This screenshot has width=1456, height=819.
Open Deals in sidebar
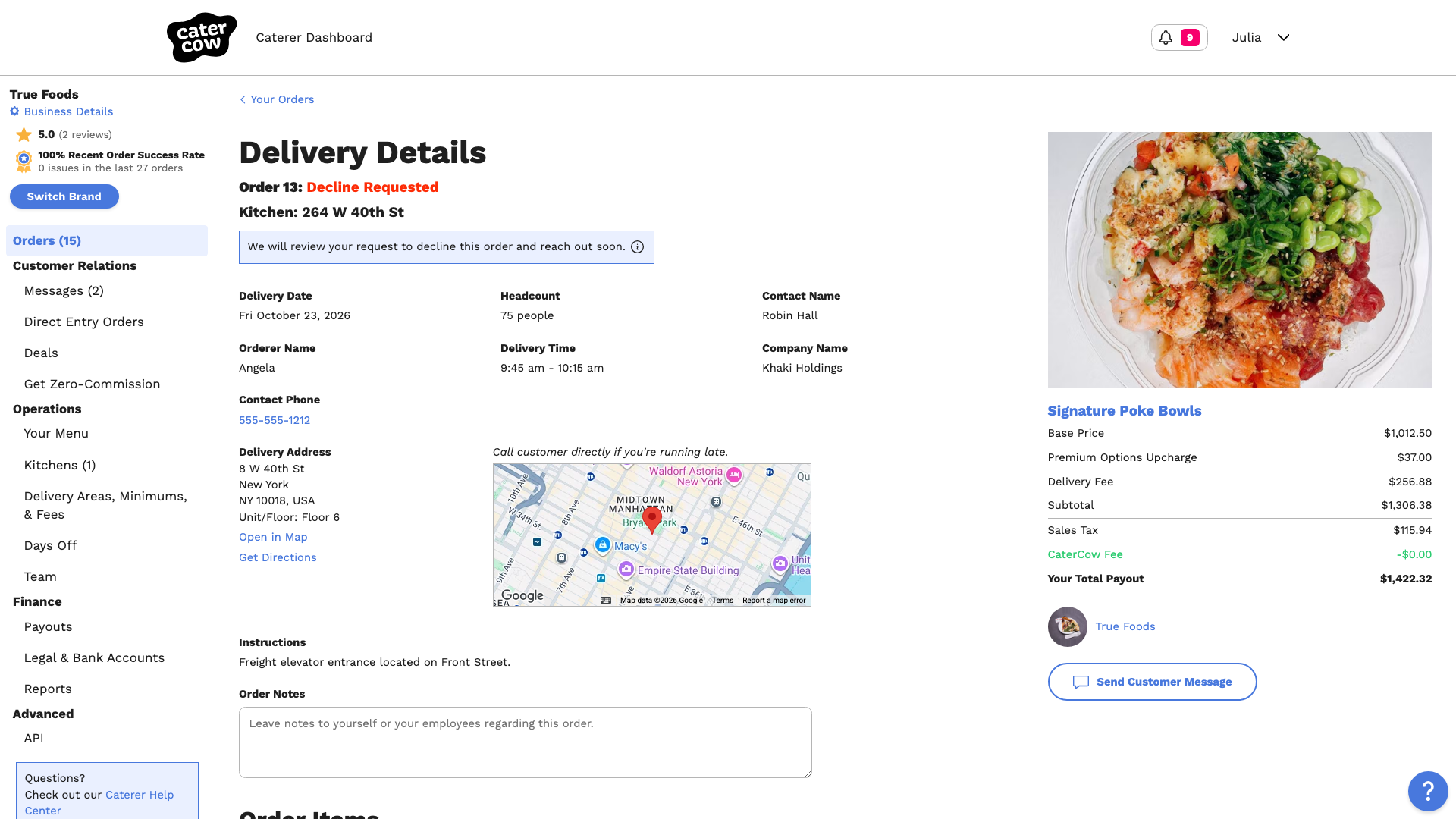(x=41, y=353)
